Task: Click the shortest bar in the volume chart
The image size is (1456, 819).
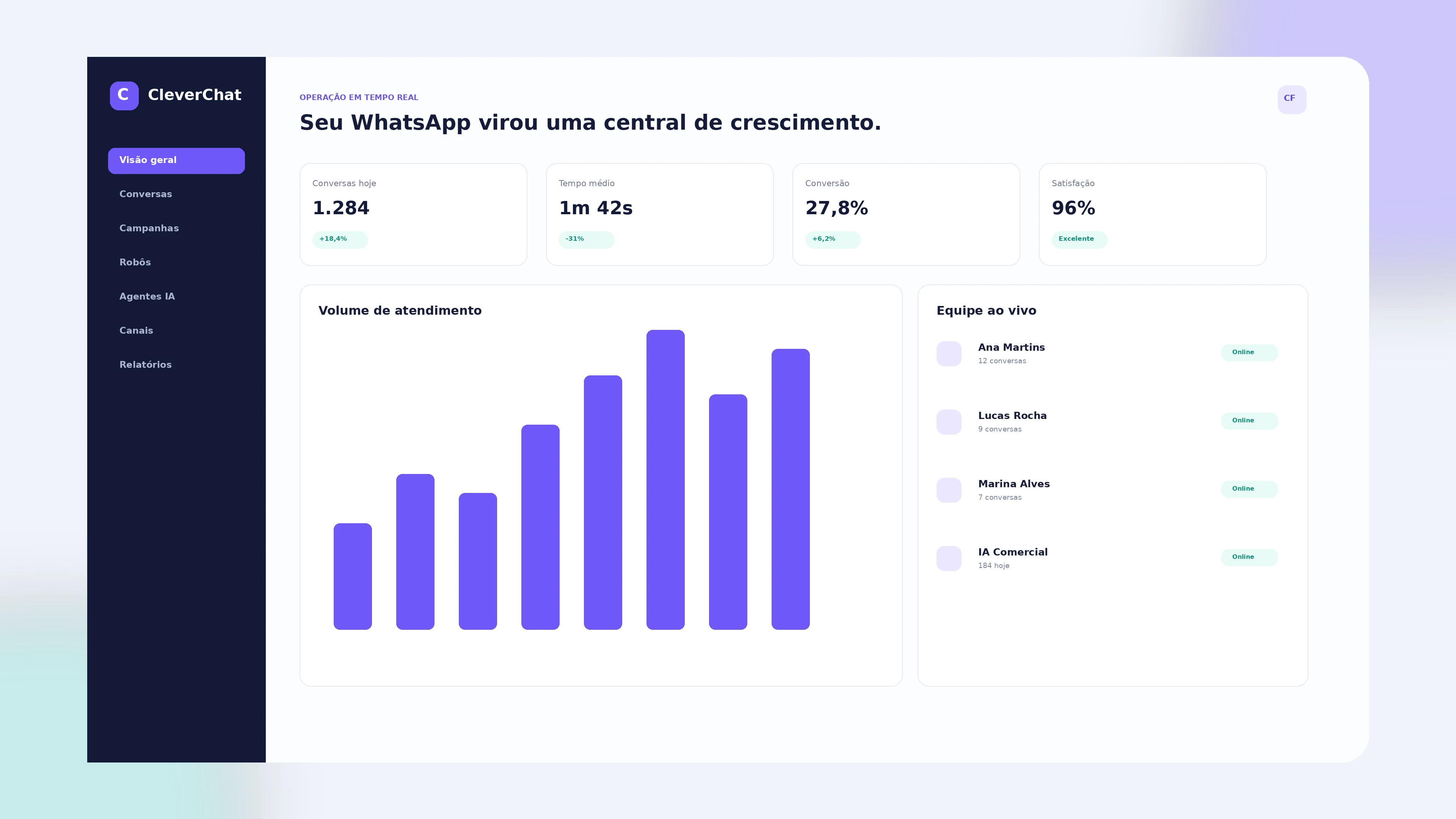Action: point(353,576)
